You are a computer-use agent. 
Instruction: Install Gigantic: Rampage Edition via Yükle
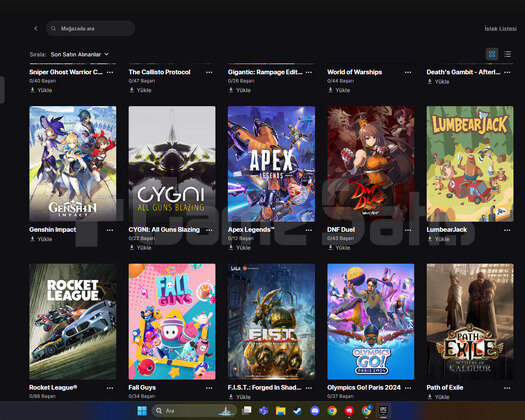(240, 90)
